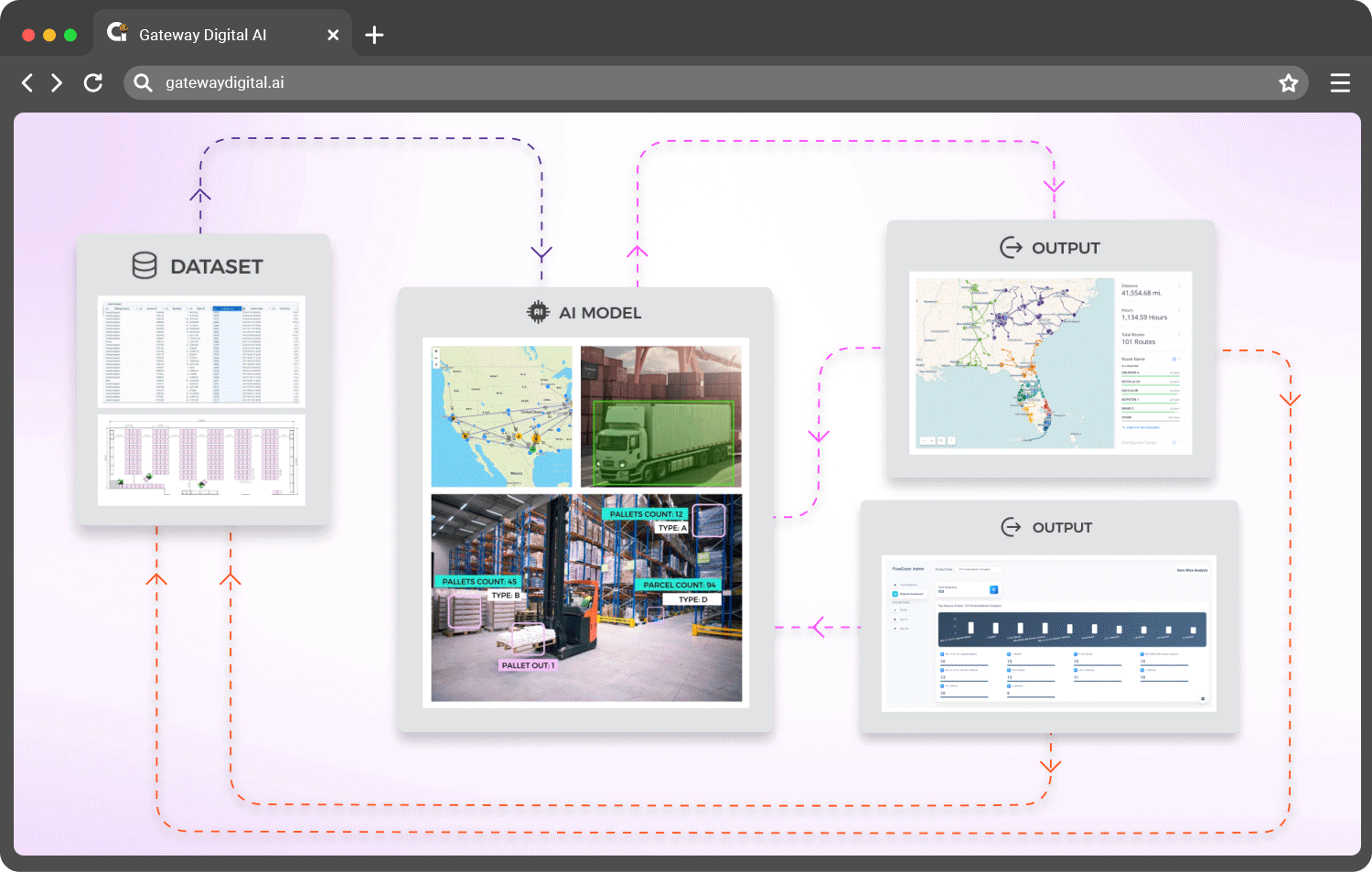This screenshot has width=1372, height=872.
Task: Click the lower OUTPUT arrow icon
Action: (x=1011, y=527)
